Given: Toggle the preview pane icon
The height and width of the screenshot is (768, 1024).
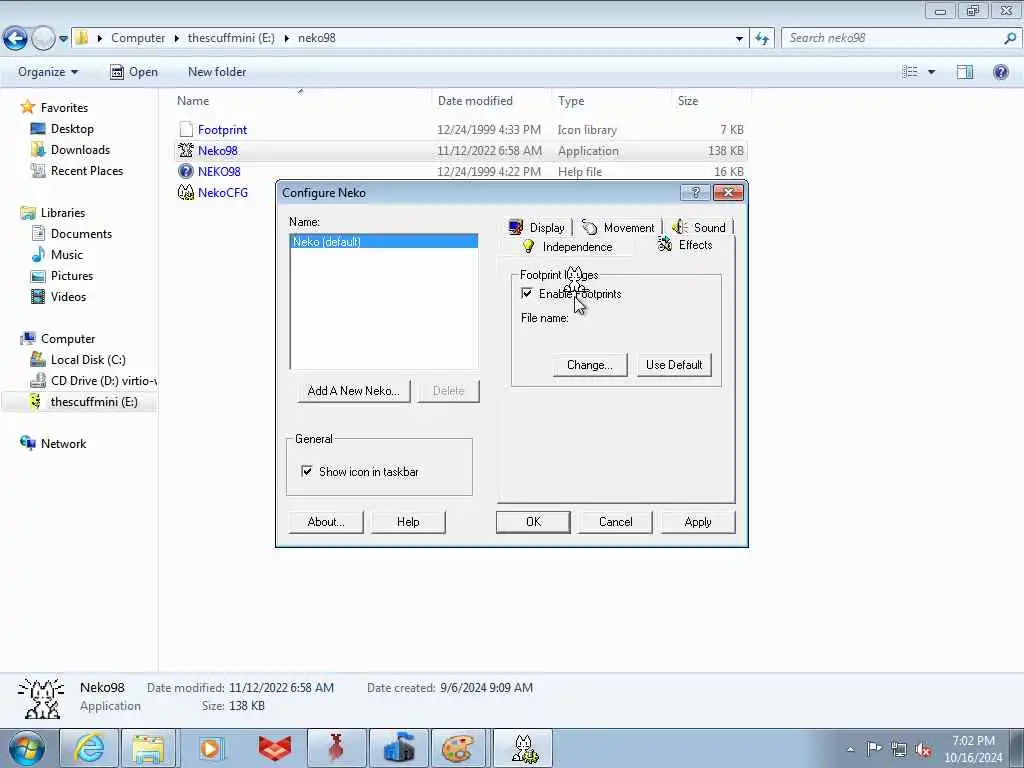Looking at the screenshot, I should coord(965,72).
